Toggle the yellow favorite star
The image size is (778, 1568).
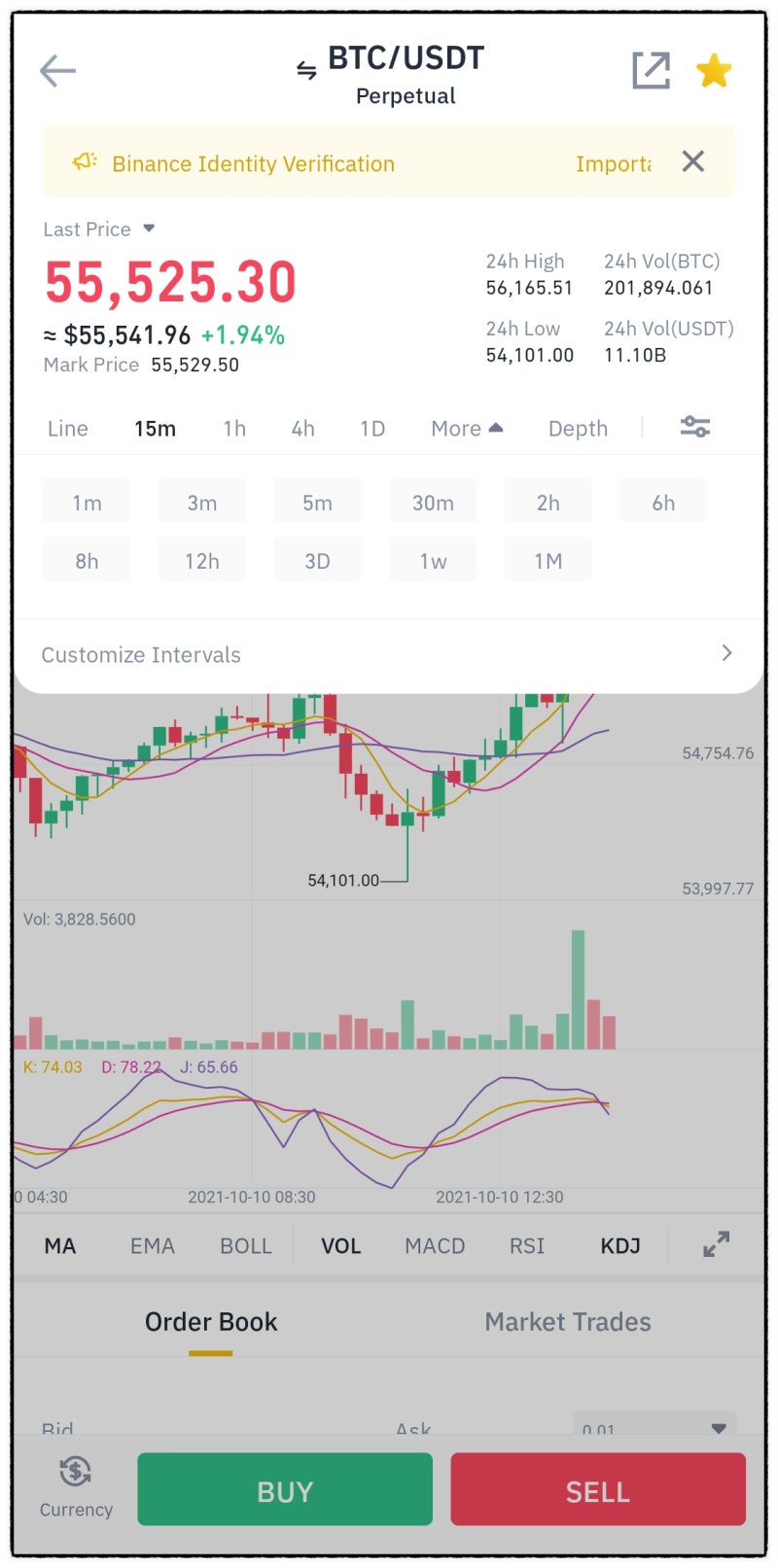click(714, 71)
